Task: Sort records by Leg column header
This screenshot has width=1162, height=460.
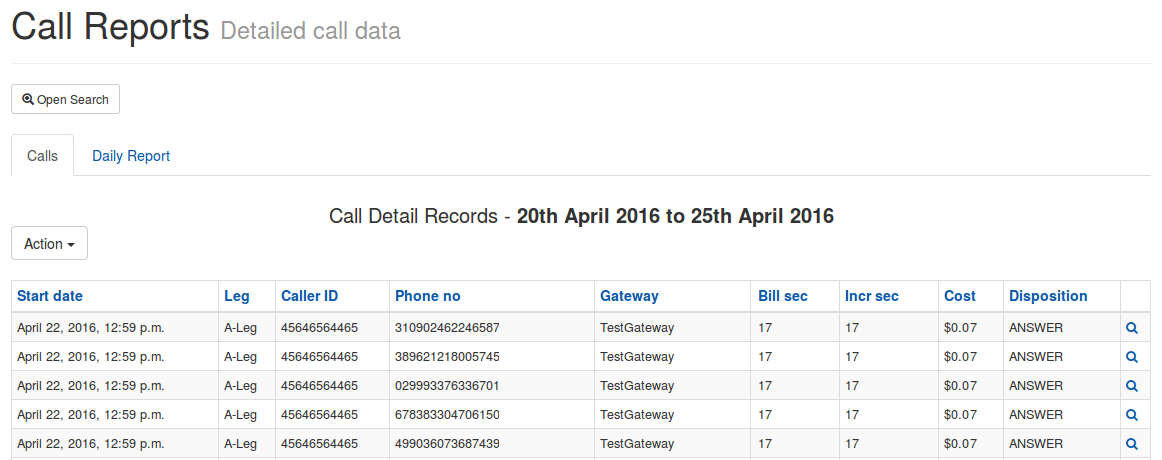Action: 237,296
